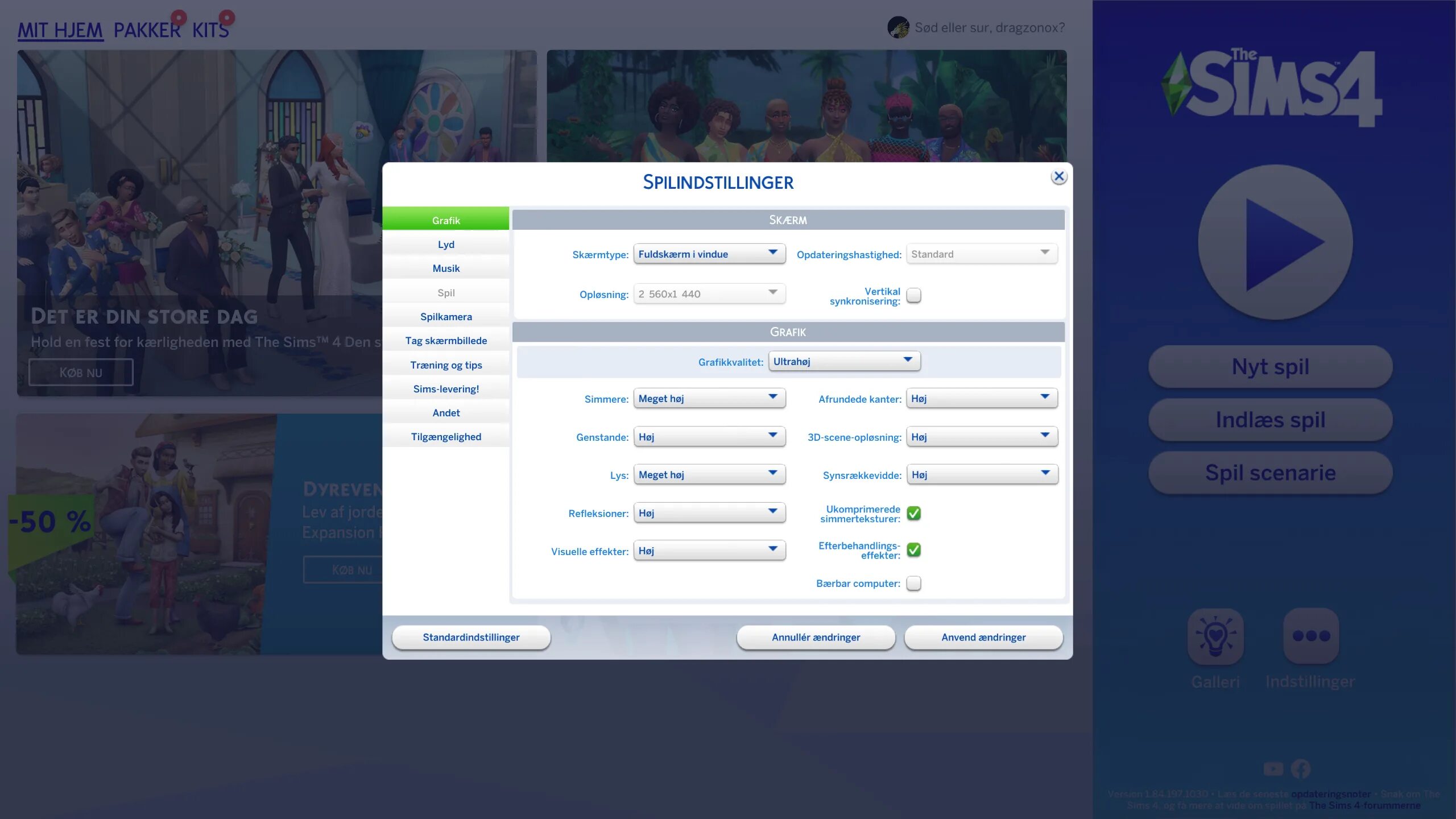
Task: Click the Indstillinger three-dots icon
Action: [x=1311, y=635]
